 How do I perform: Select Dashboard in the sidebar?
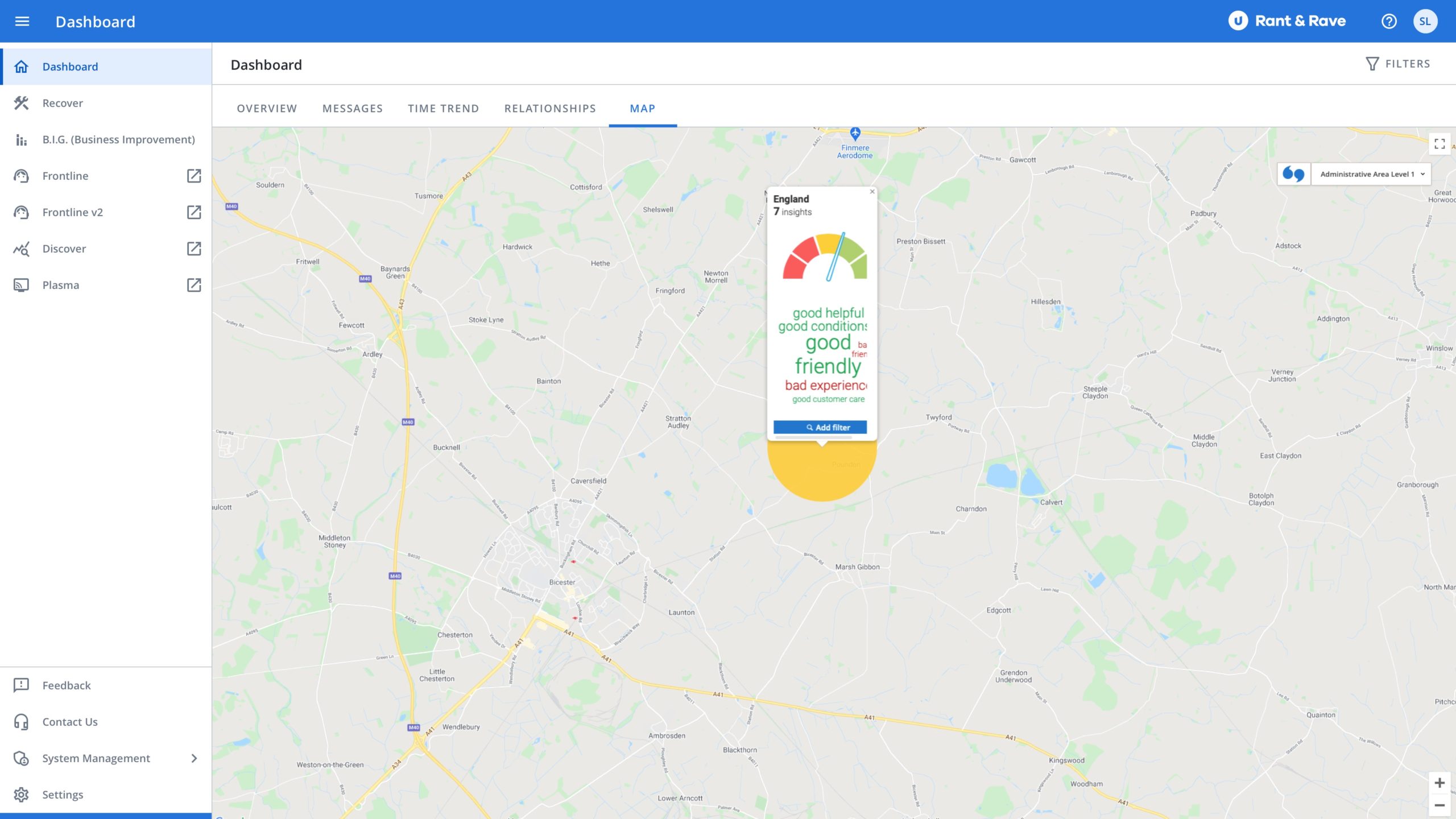tap(106, 67)
